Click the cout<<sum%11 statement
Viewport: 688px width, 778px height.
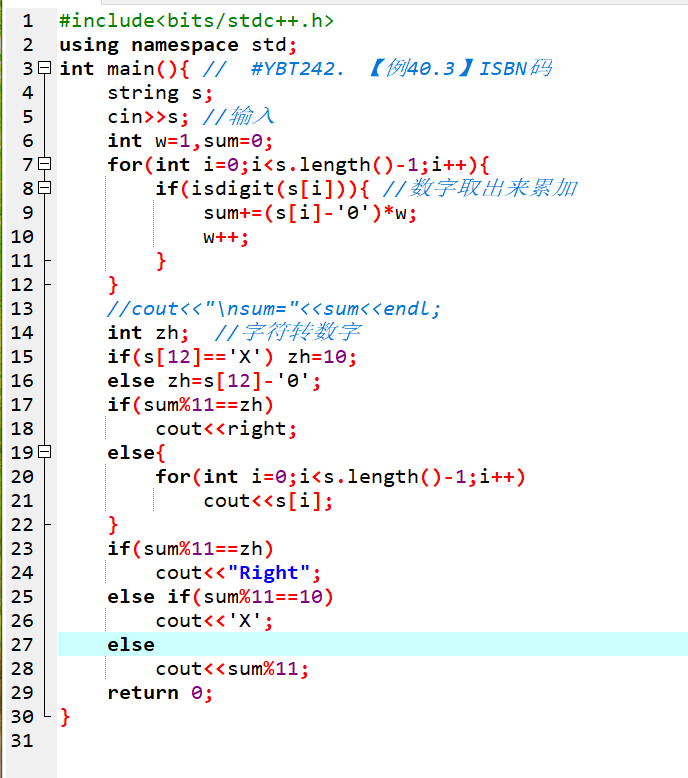coord(232,669)
